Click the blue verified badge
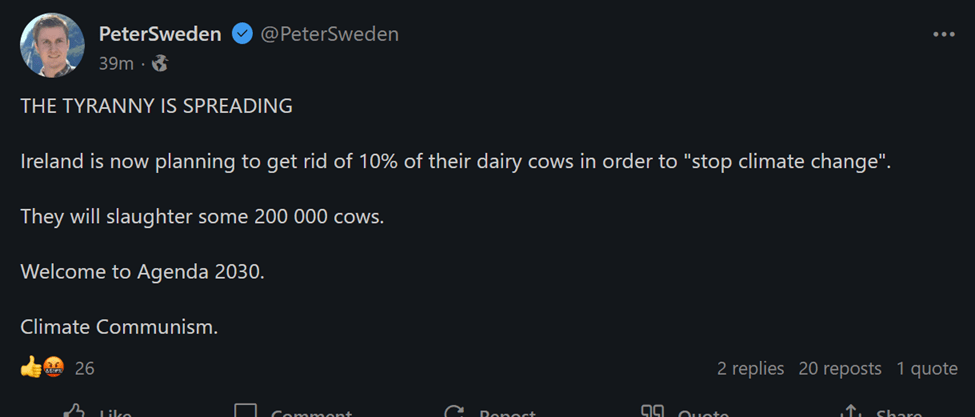 [x=242, y=34]
